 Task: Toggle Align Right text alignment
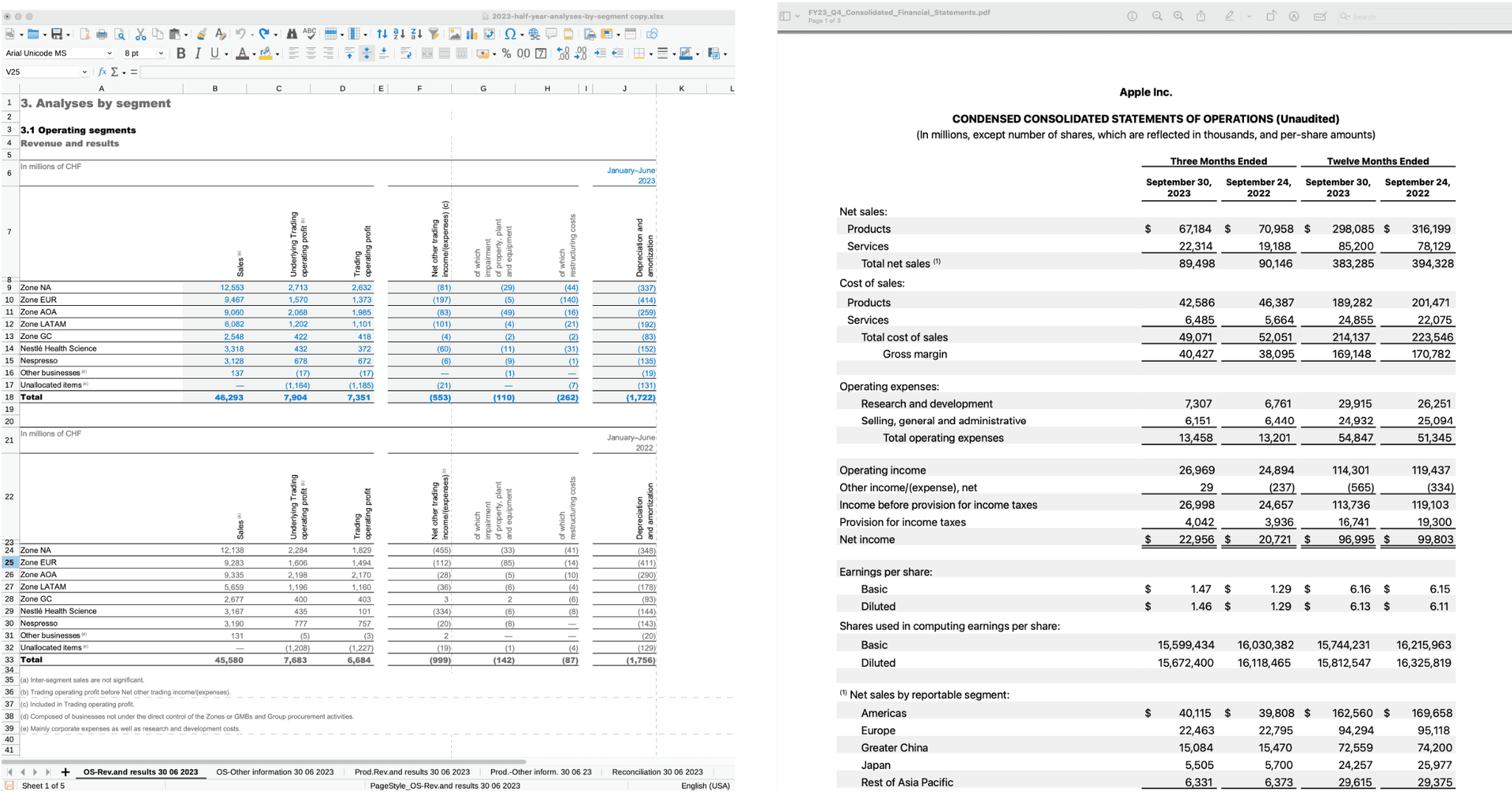click(x=328, y=53)
